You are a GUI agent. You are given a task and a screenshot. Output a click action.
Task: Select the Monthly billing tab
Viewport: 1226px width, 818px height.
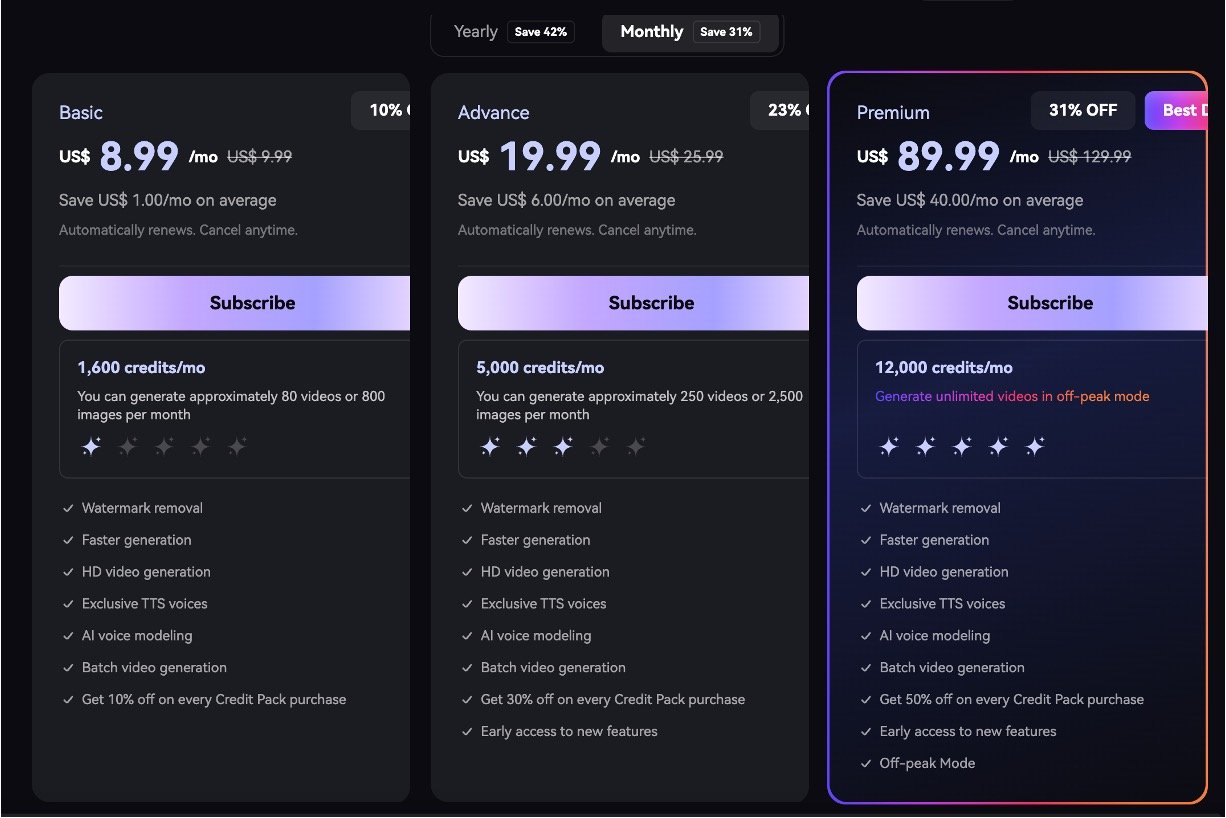[652, 32]
